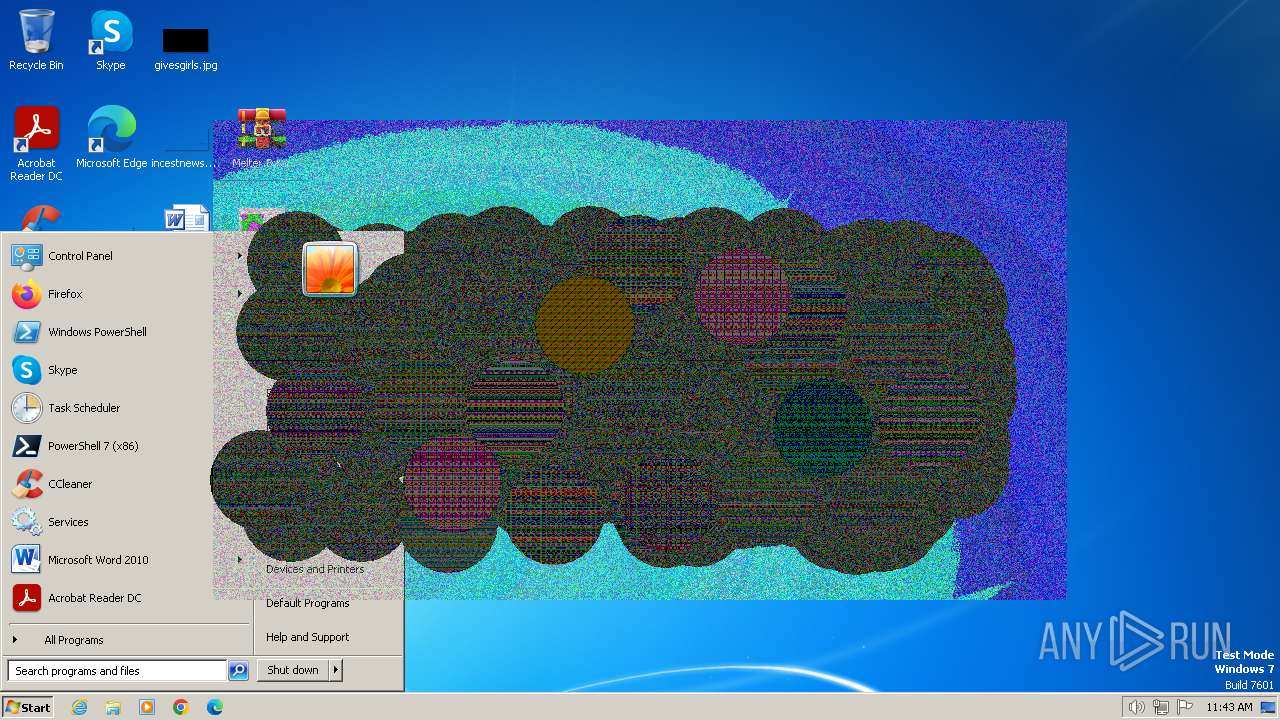Open the Recycle Bin desktop icon

tap(36, 41)
